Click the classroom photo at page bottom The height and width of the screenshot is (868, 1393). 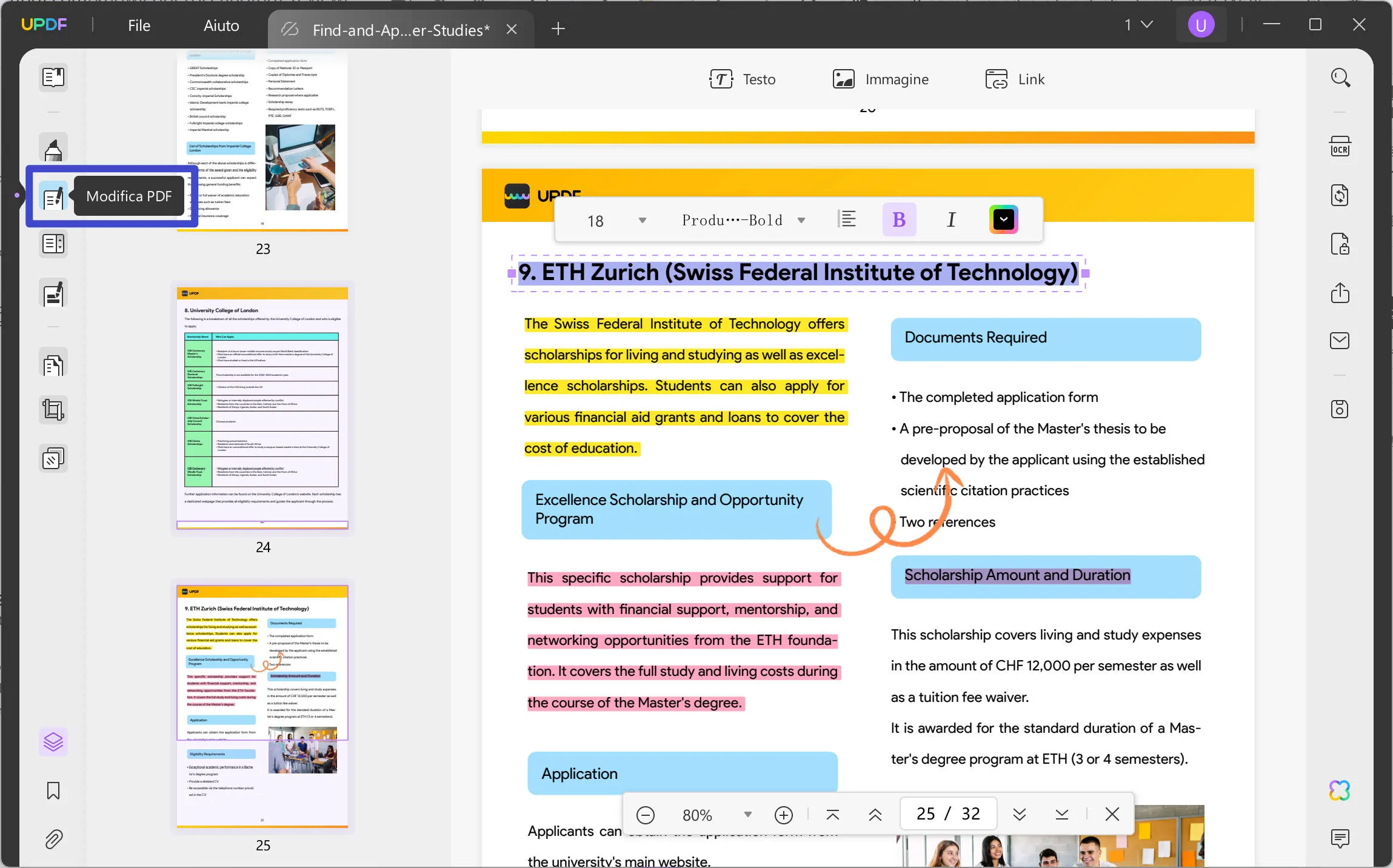tap(1051, 836)
